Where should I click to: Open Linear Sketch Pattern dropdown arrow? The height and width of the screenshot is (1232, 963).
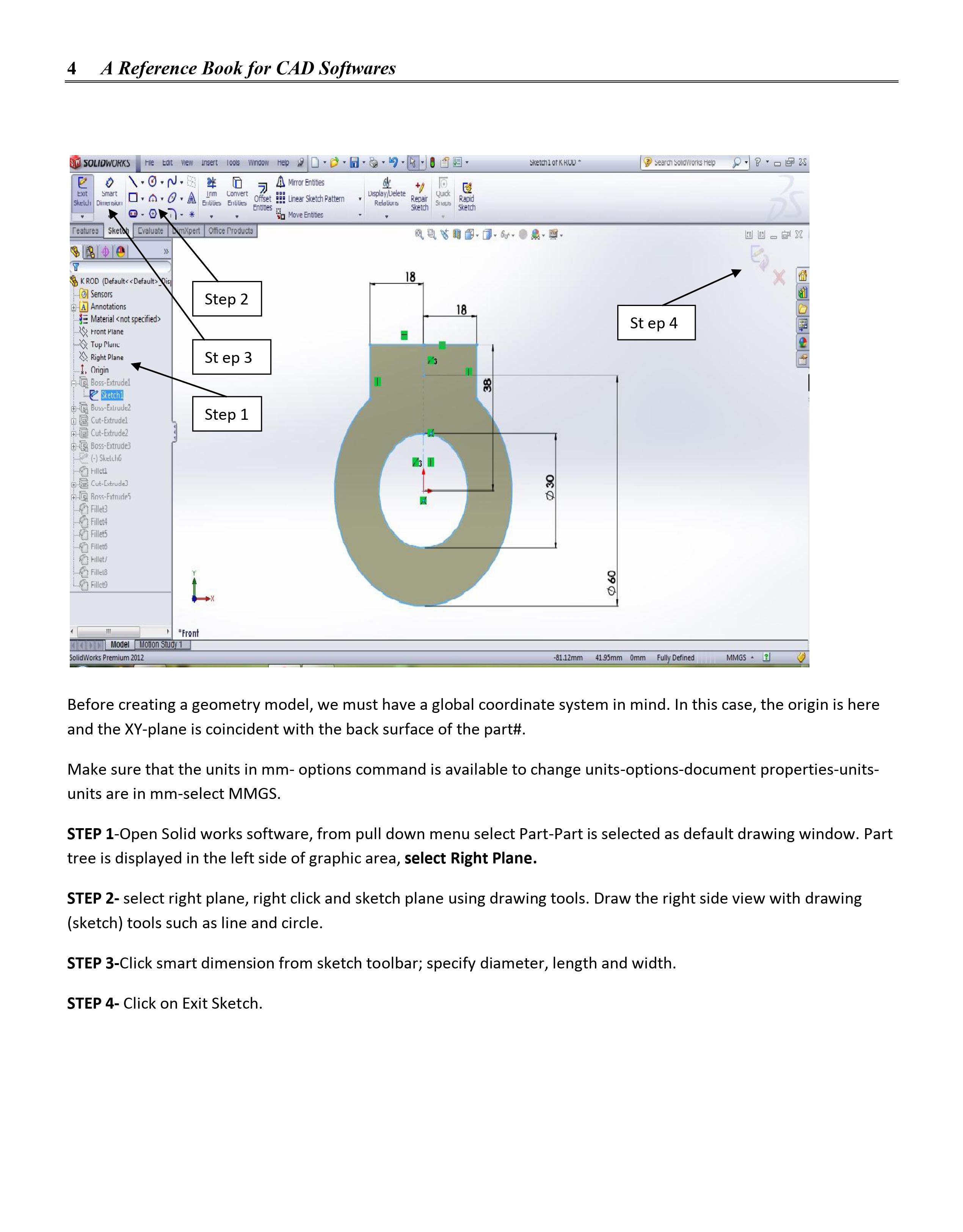pos(360,199)
